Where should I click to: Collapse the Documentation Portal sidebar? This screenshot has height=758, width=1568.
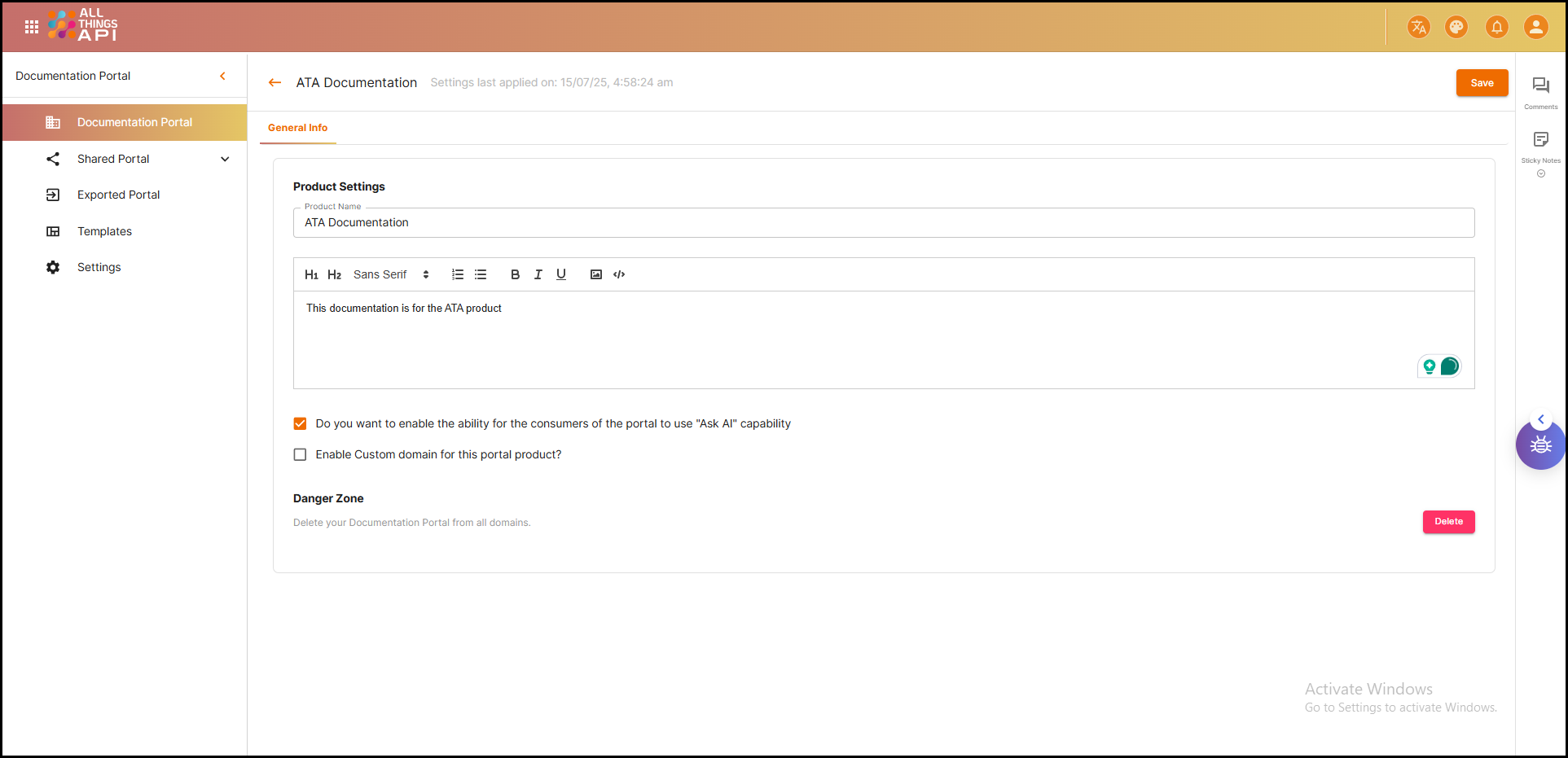coord(222,76)
